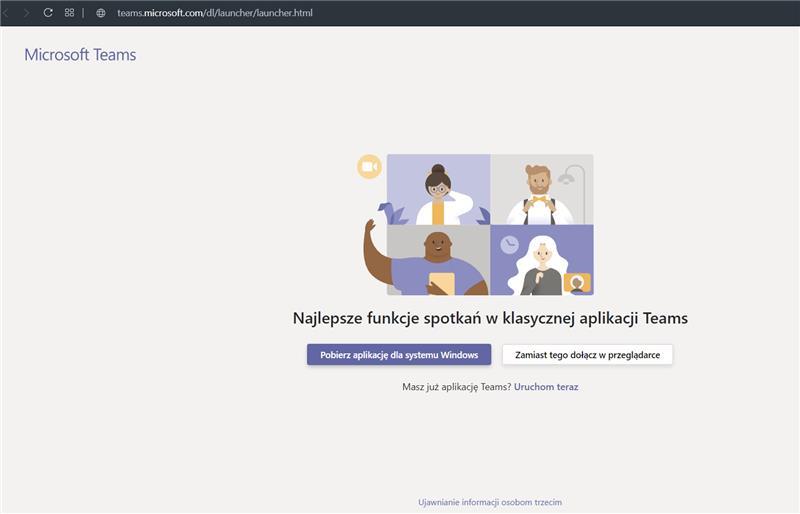
Task: Choose "Zamiast tego dołącz w przeglądarce"
Action: pyautogui.click(x=587, y=355)
